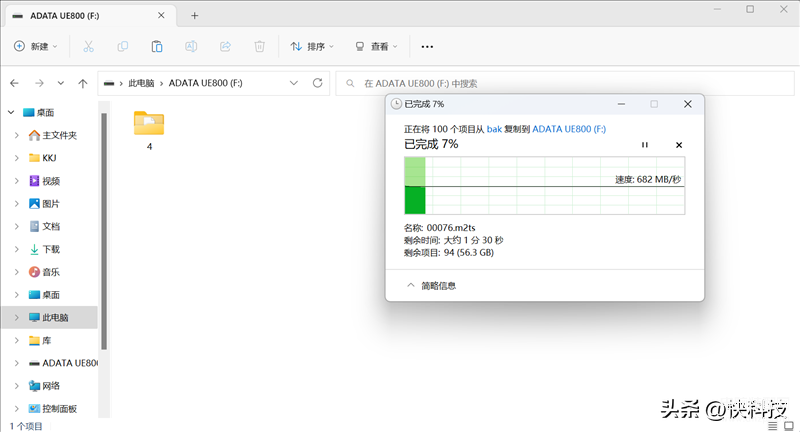Add a new tab with plus
800x432 pixels.
[x=194, y=16]
